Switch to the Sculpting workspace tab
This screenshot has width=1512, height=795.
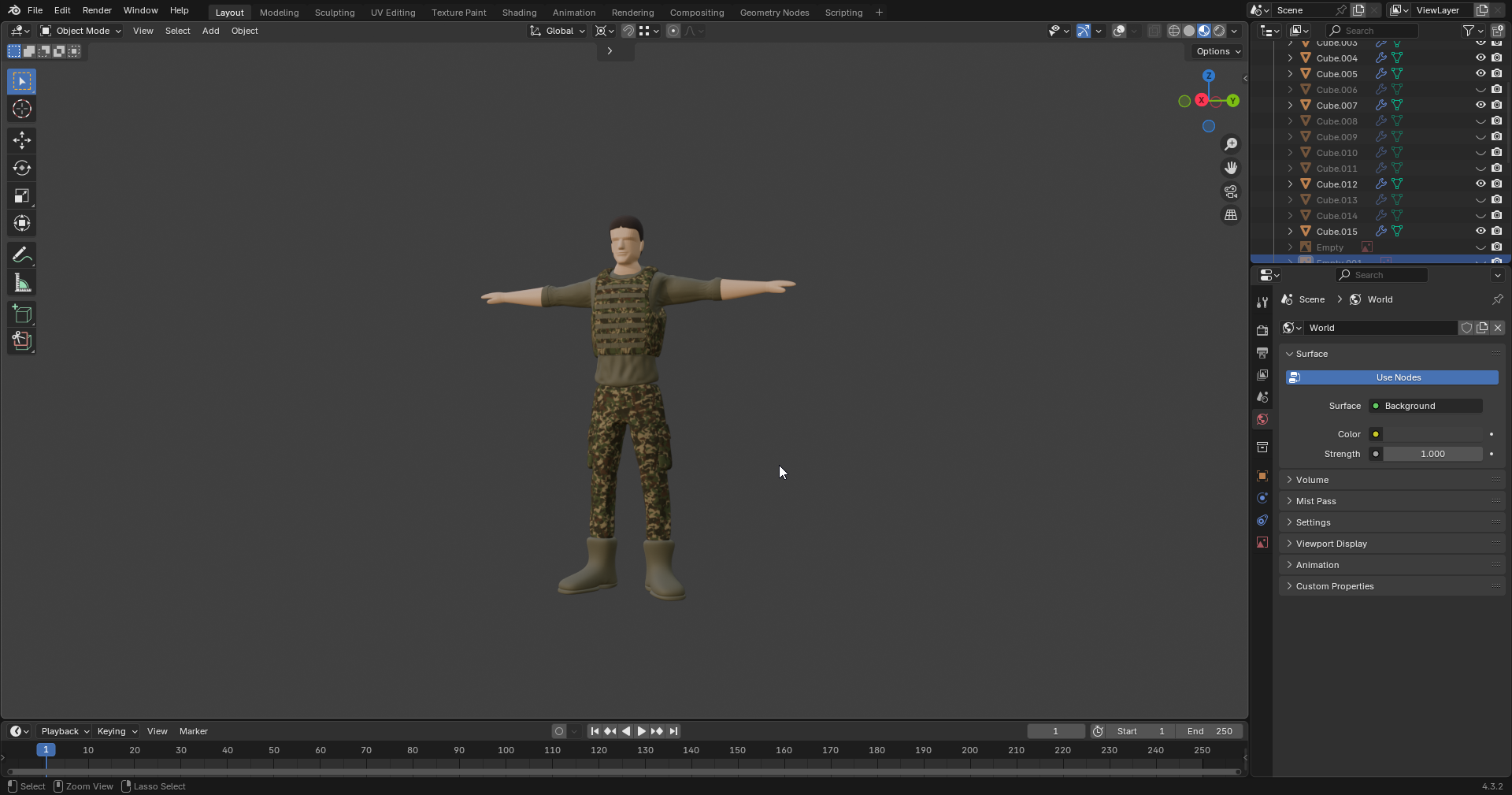pyautogui.click(x=334, y=13)
